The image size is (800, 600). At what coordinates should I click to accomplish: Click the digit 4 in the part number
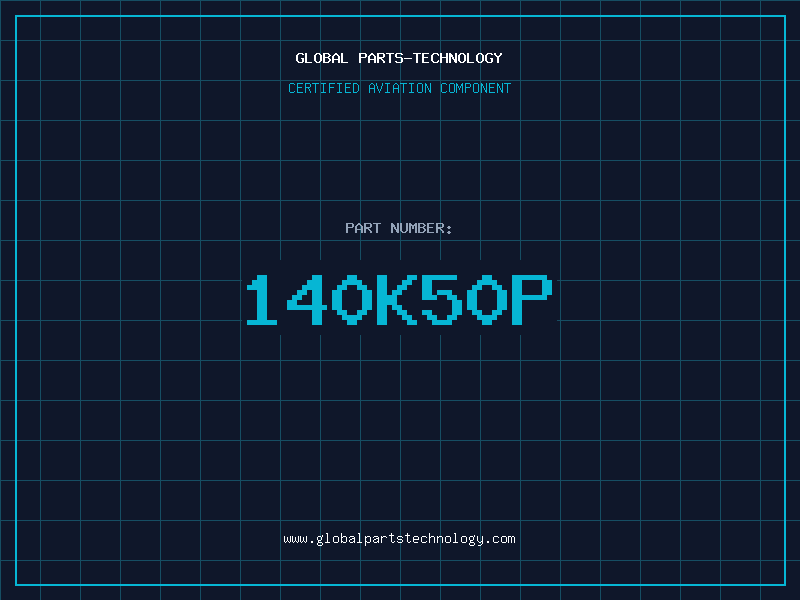pyautogui.click(x=307, y=299)
